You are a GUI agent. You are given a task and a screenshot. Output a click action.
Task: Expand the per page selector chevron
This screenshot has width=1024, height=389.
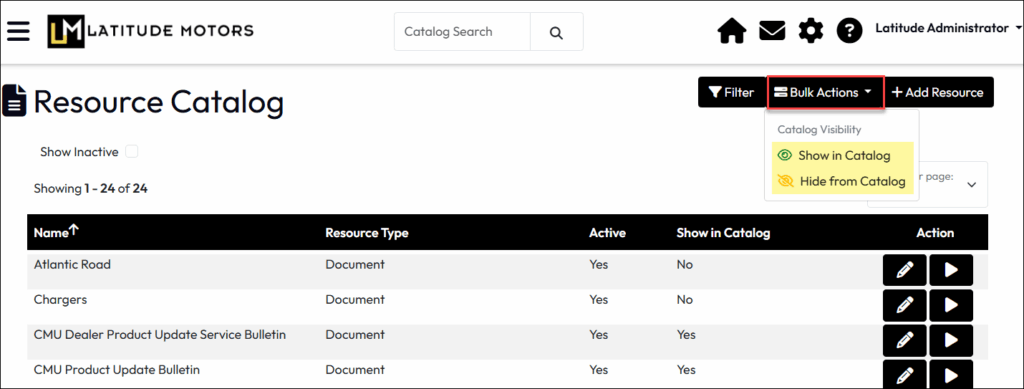(971, 185)
